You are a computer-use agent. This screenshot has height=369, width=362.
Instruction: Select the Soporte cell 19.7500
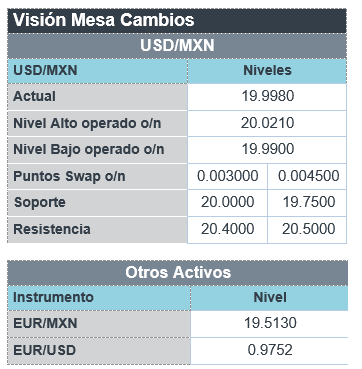307,203
